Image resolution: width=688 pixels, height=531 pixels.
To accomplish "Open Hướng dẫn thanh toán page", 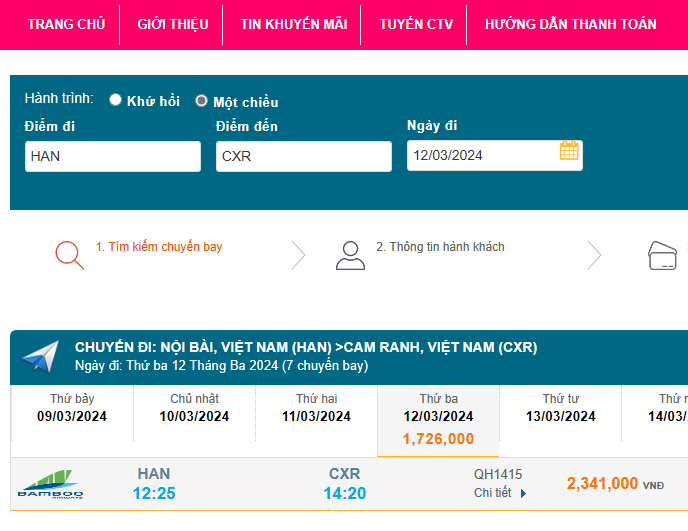I will point(570,24).
